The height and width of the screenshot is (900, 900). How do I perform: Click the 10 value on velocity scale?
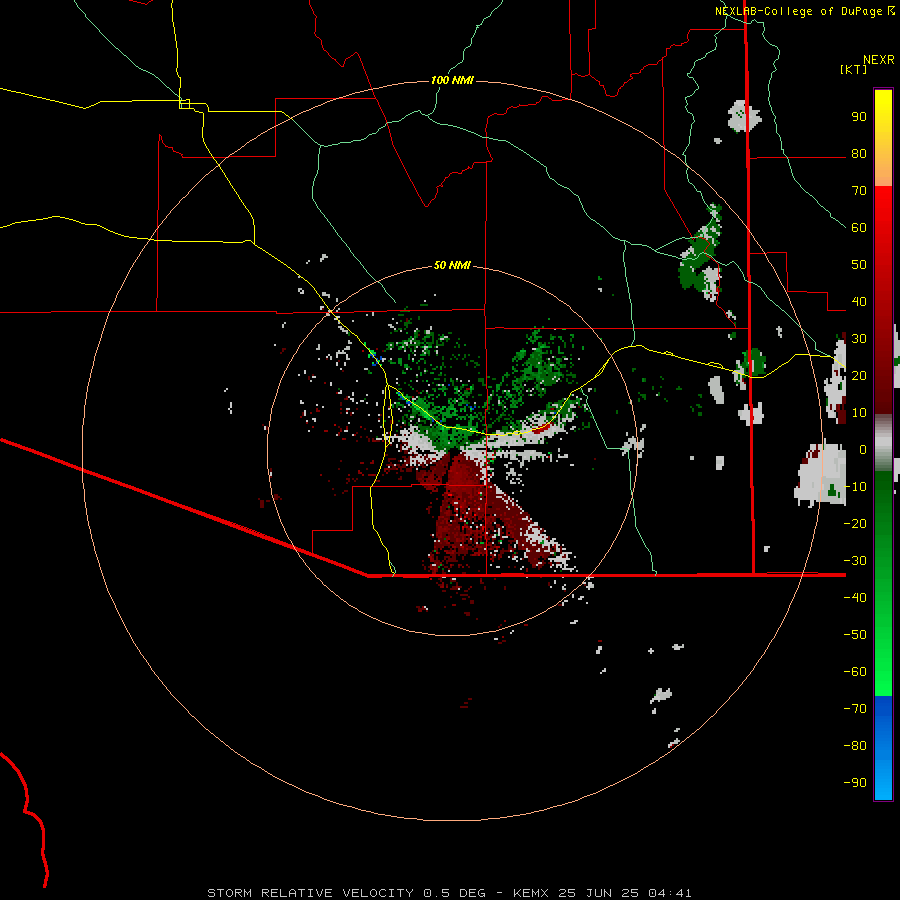859,413
